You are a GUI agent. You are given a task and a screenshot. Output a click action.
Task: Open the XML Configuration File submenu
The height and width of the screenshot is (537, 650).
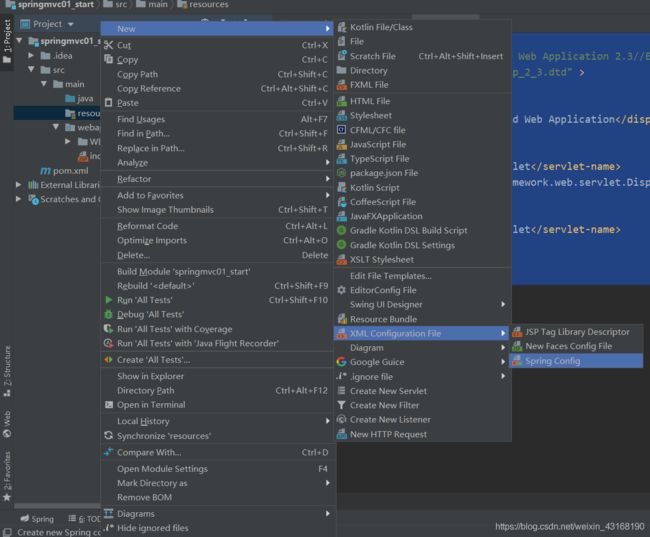[422, 333]
